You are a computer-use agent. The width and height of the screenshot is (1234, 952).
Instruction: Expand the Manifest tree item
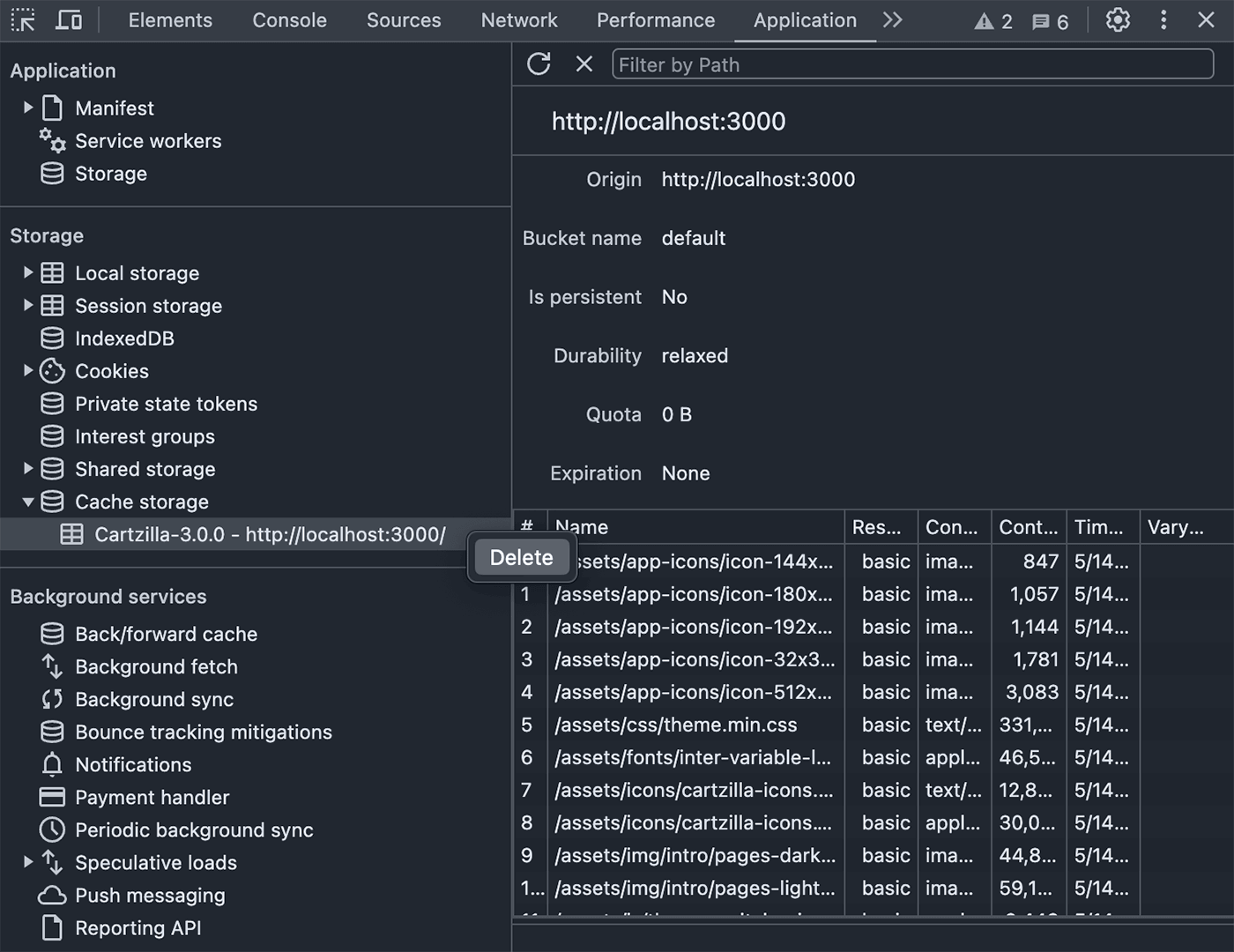click(x=27, y=107)
